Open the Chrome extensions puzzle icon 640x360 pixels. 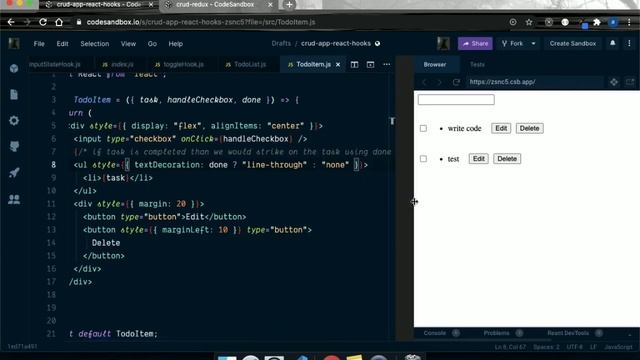pyautogui.click(x=597, y=22)
